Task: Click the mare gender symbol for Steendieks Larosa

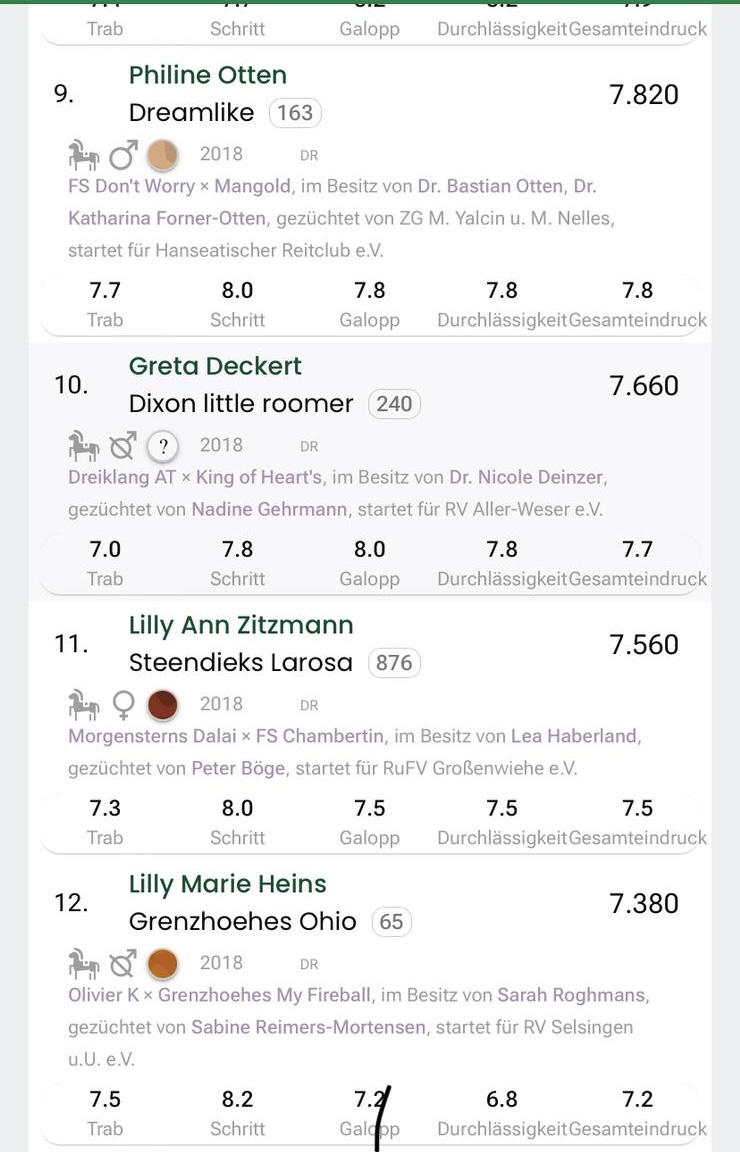Action: [x=123, y=705]
